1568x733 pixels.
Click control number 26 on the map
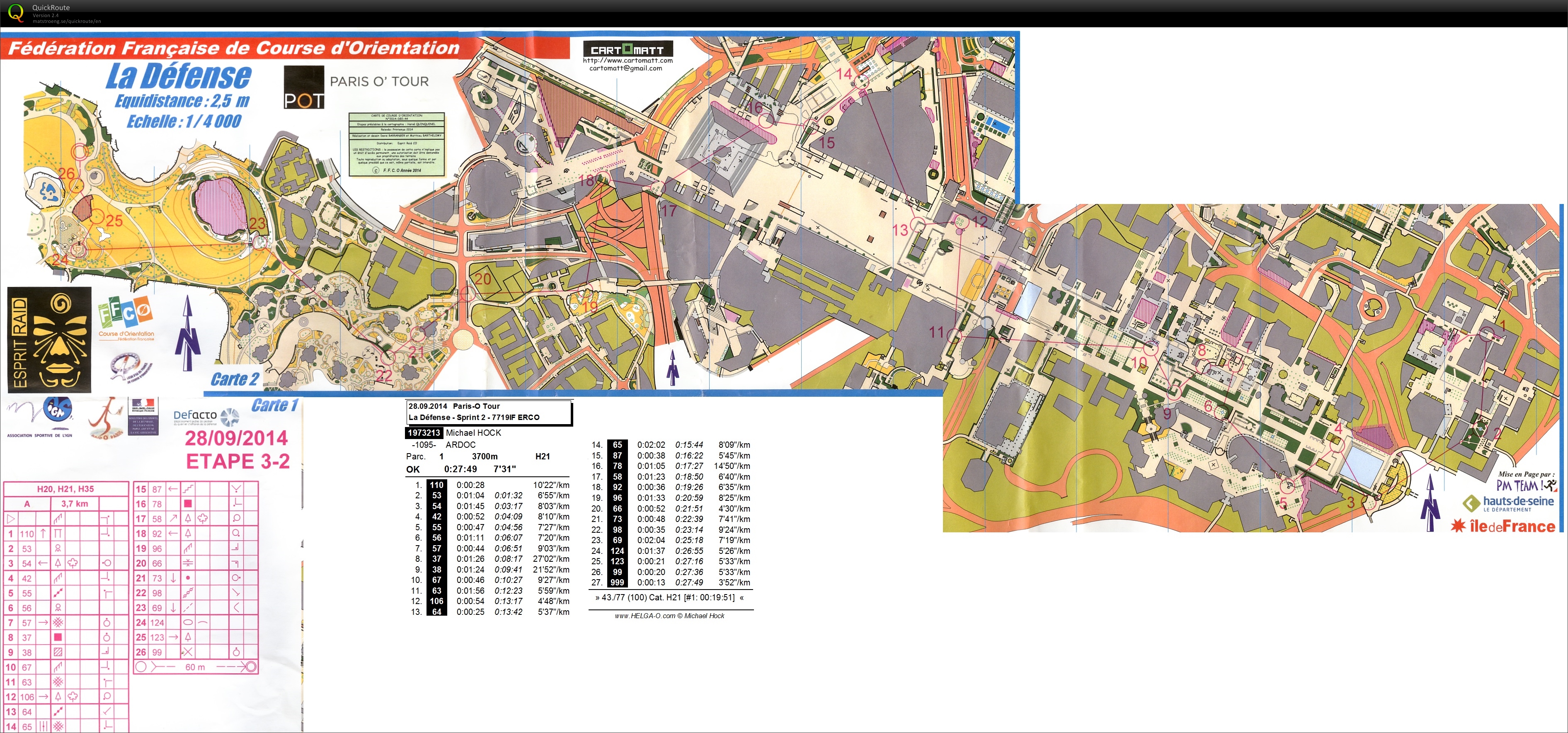point(66,173)
